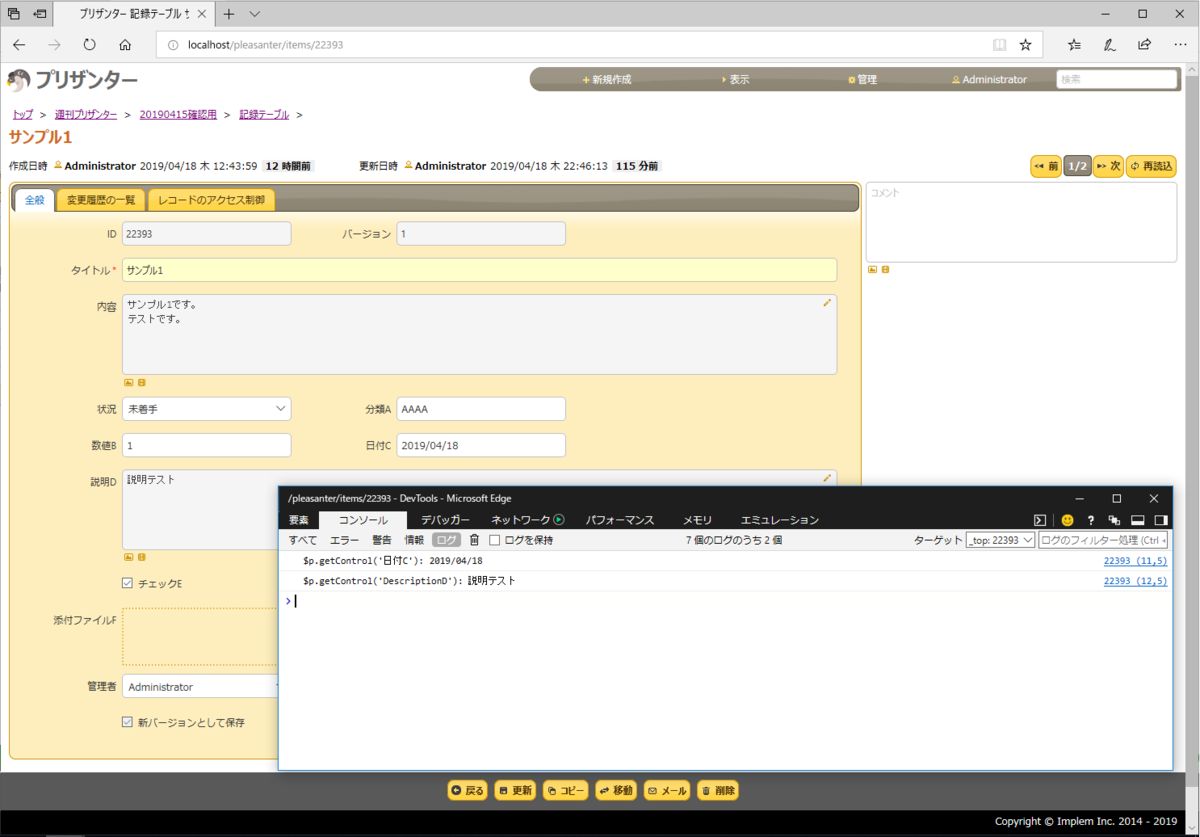Go to browser home page icon
1200x837 pixels.
125,45
